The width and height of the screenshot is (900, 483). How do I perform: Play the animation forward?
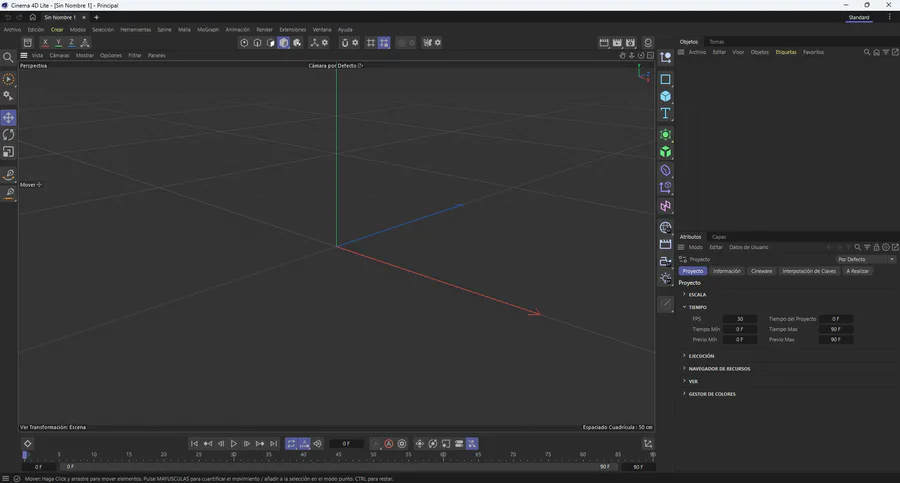click(234, 444)
